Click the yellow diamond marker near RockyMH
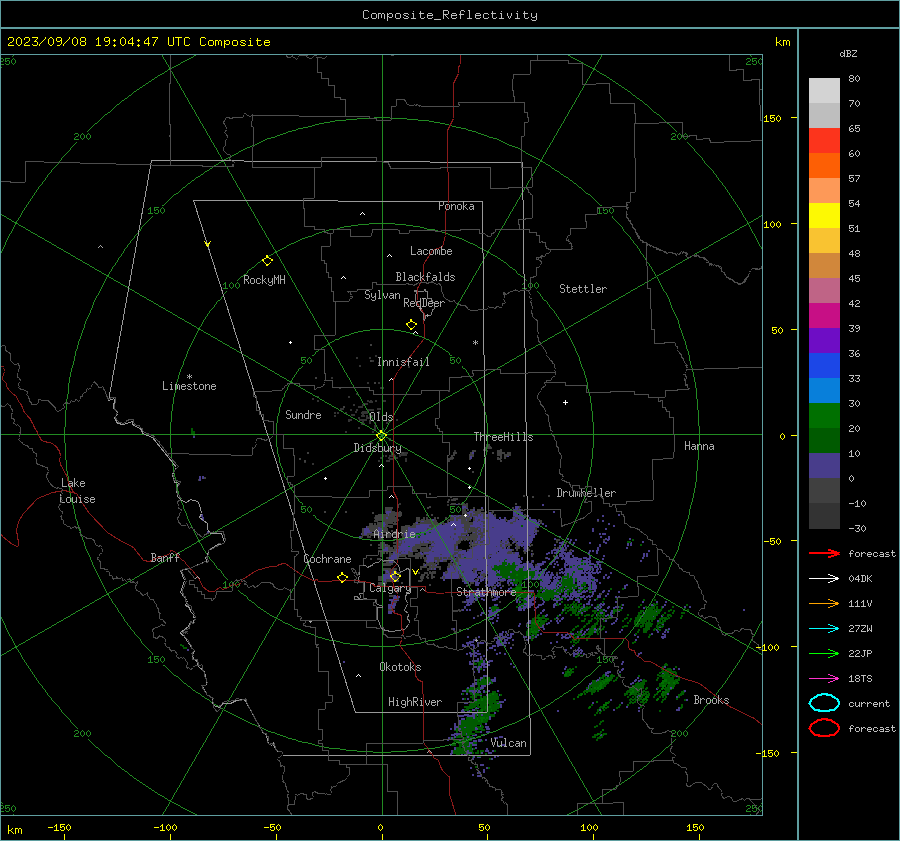The image size is (900, 841). pyautogui.click(x=267, y=261)
